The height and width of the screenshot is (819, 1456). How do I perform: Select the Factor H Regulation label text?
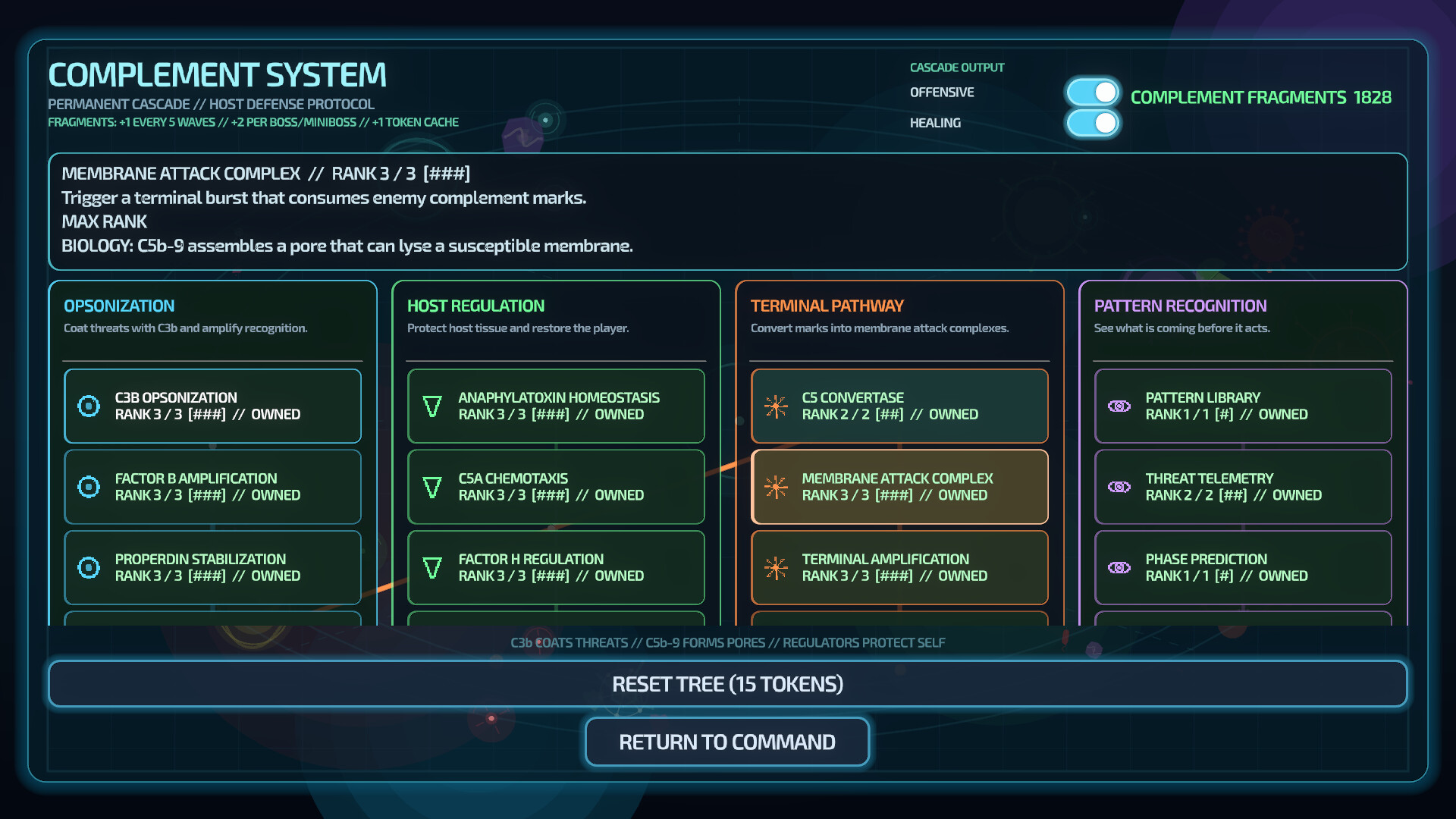tap(531, 559)
